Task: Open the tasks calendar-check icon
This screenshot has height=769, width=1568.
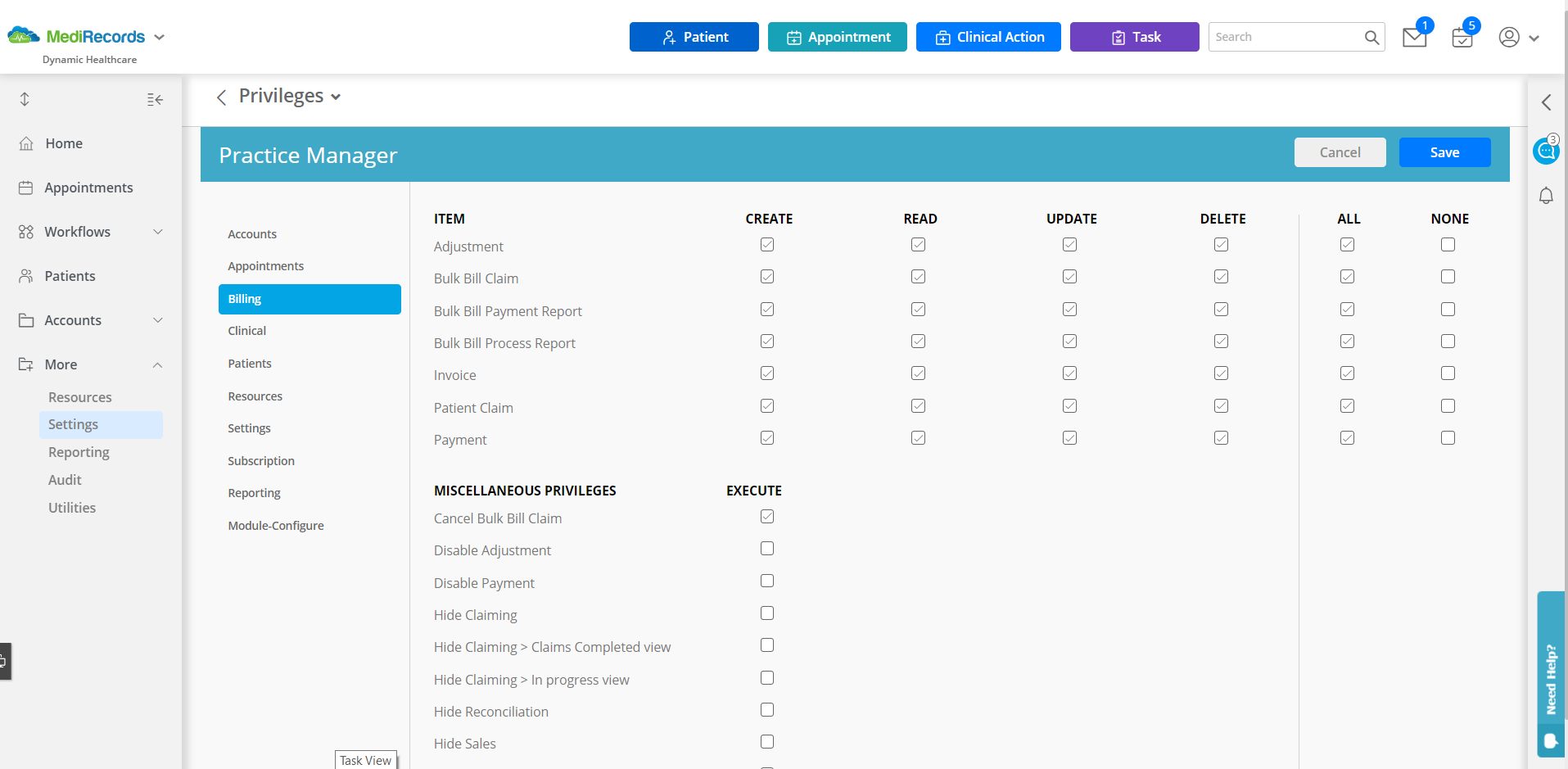Action: pyautogui.click(x=1462, y=38)
